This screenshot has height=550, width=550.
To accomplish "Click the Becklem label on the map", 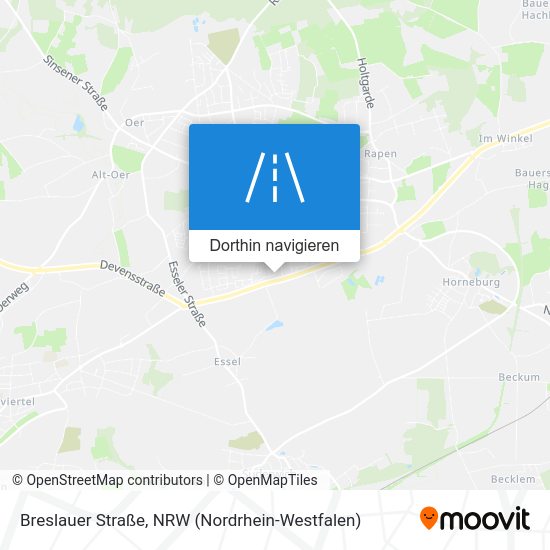I will pos(513,479).
